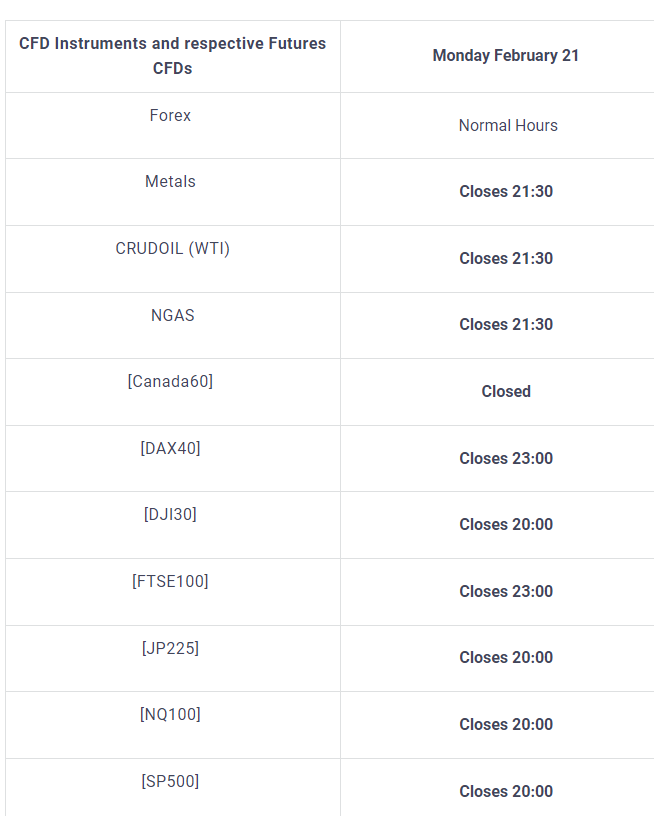Select the DAX40 "Closes 23:00" cell

tap(505, 459)
